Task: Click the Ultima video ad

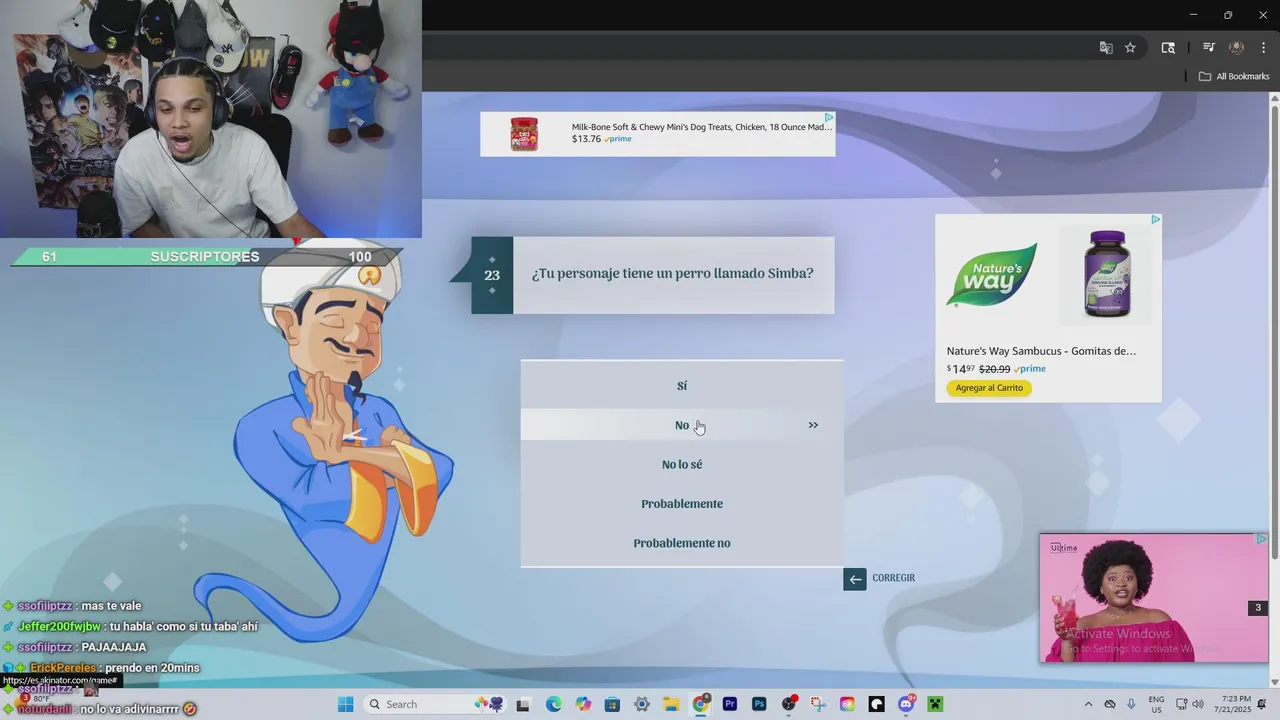Action: click(x=1153, y=598)
